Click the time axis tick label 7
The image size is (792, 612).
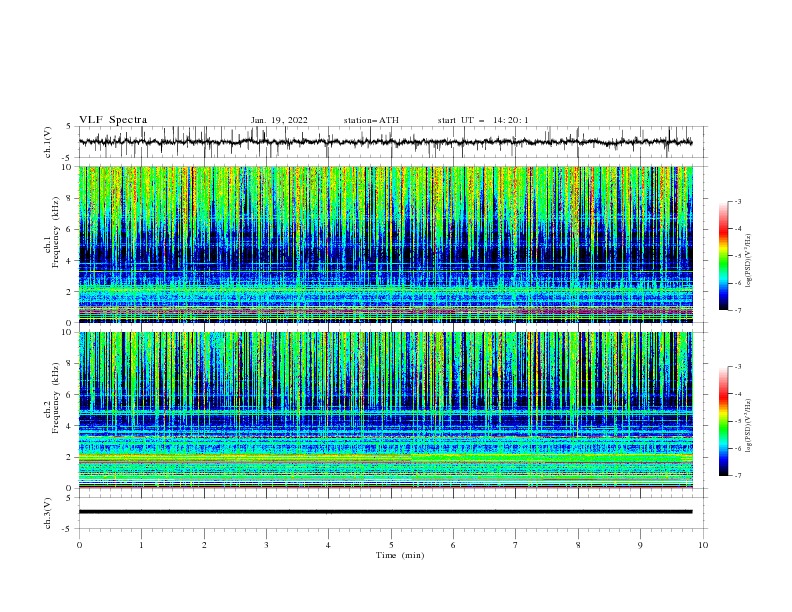tap(516, 545)
